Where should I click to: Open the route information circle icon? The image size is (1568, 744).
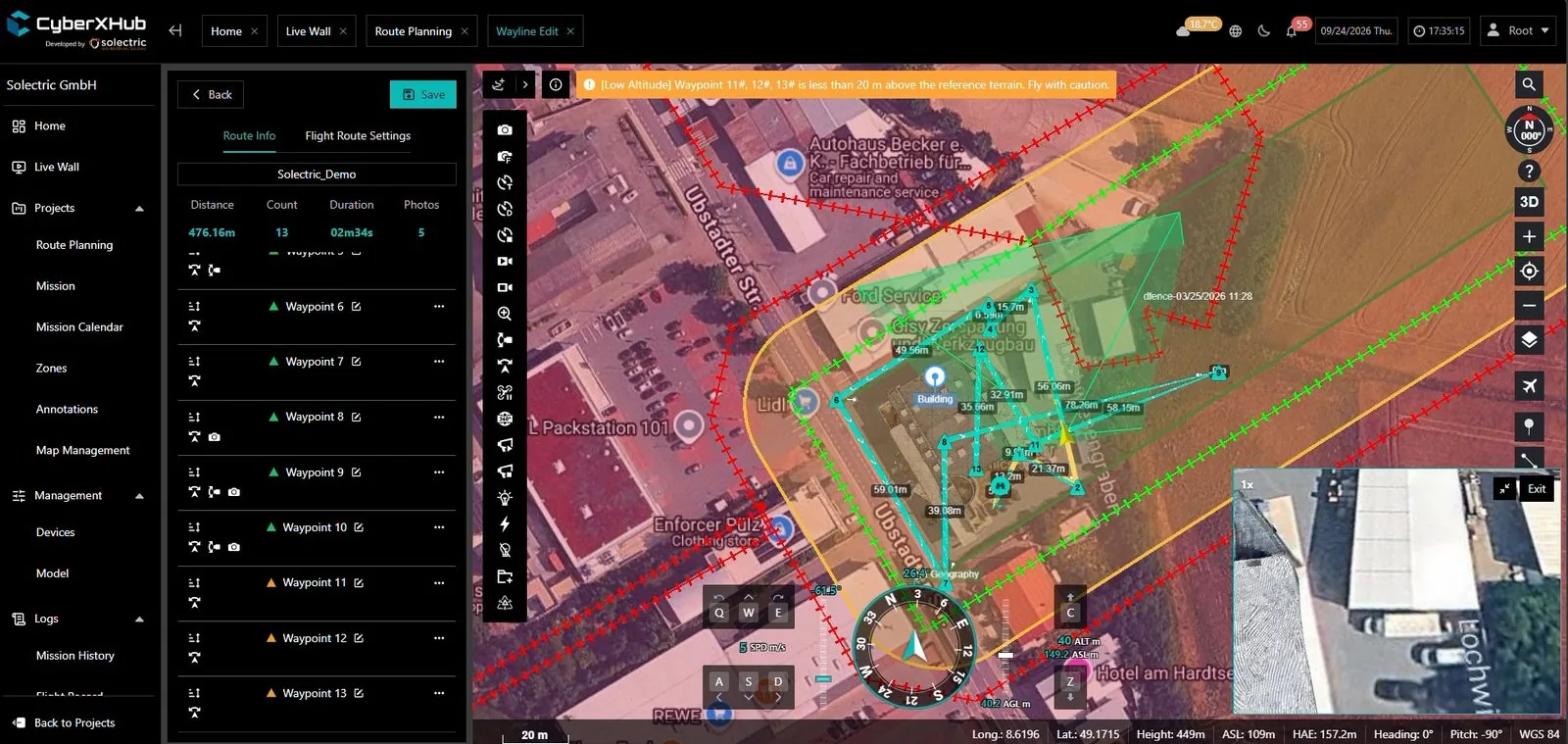click(556, 85)
